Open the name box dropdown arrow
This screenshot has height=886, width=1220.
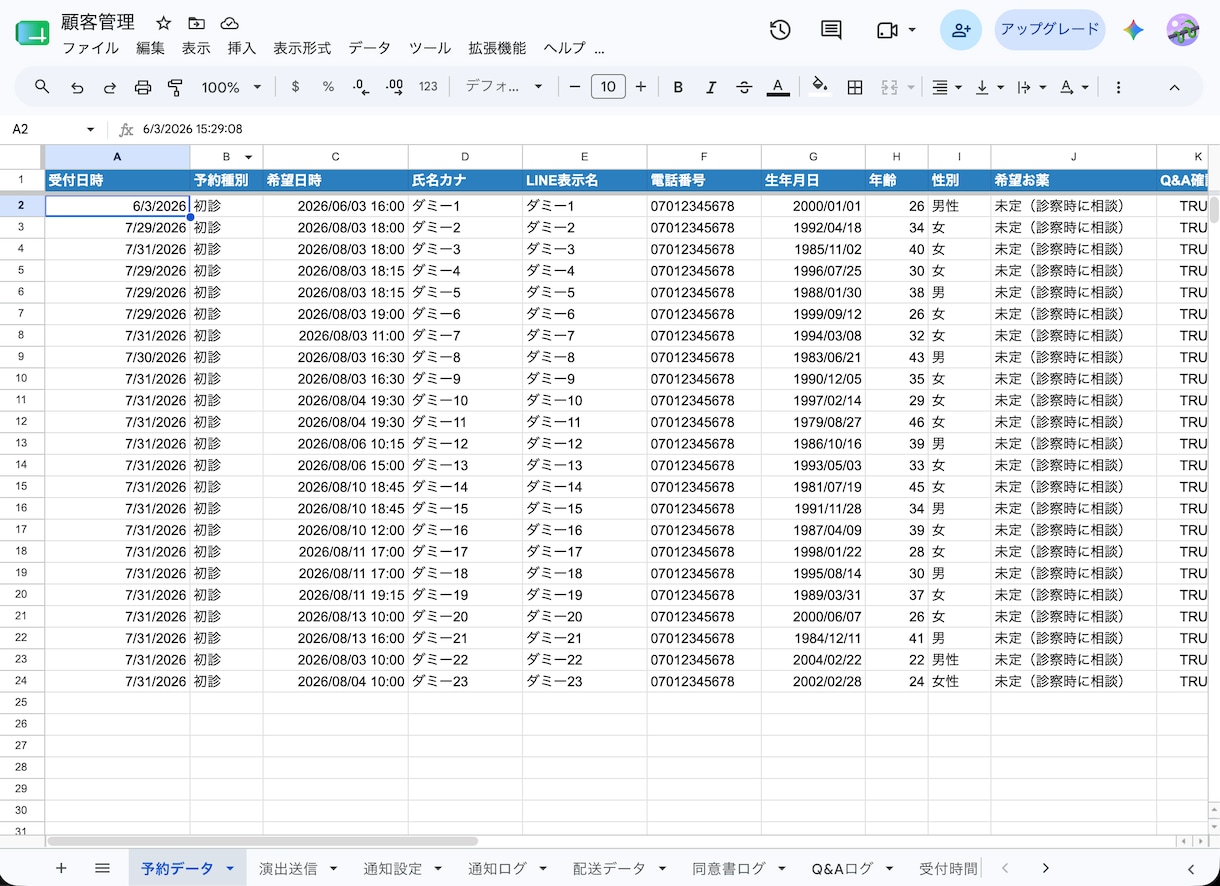(x=90, y=129)
